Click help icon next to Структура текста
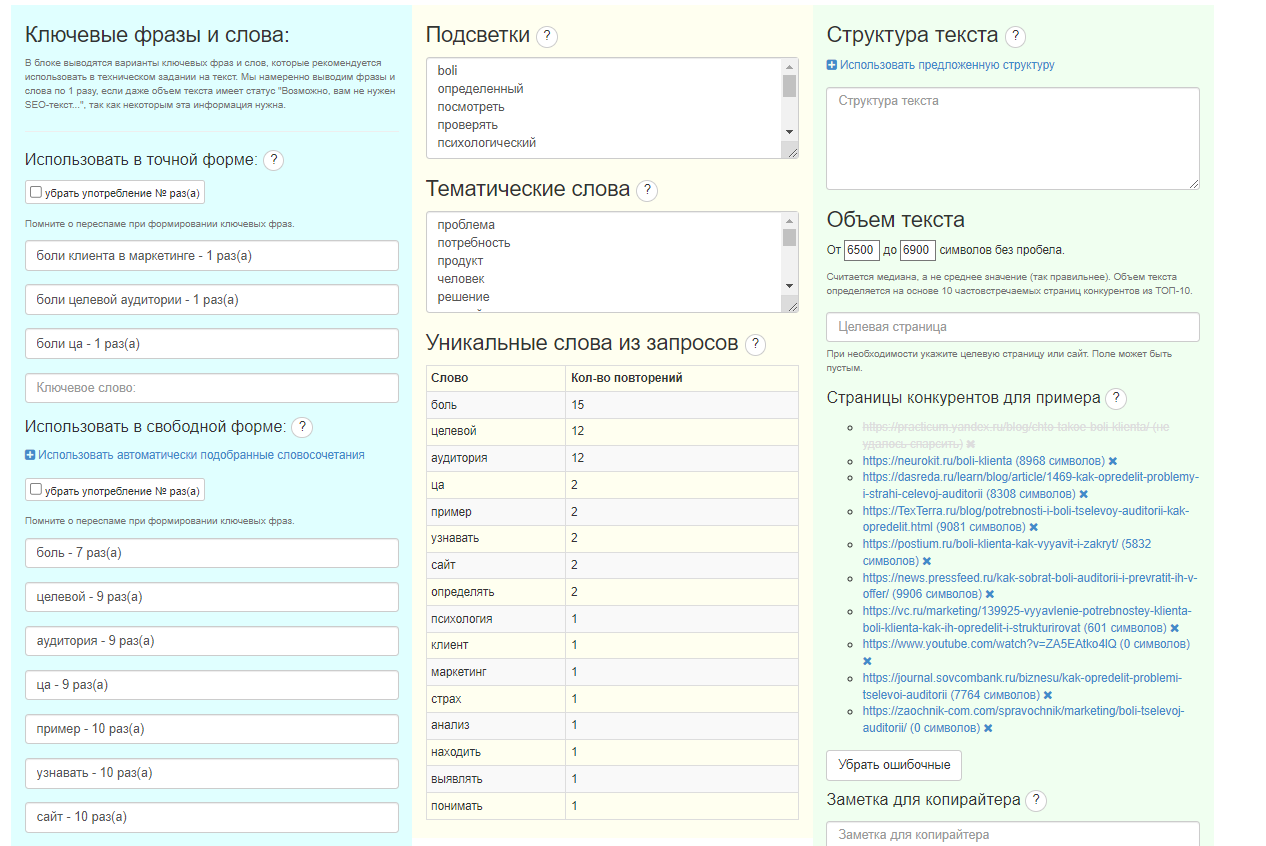Image resolution: width=1266 pixels, height=846 pixels. (x=1015, y=37)
